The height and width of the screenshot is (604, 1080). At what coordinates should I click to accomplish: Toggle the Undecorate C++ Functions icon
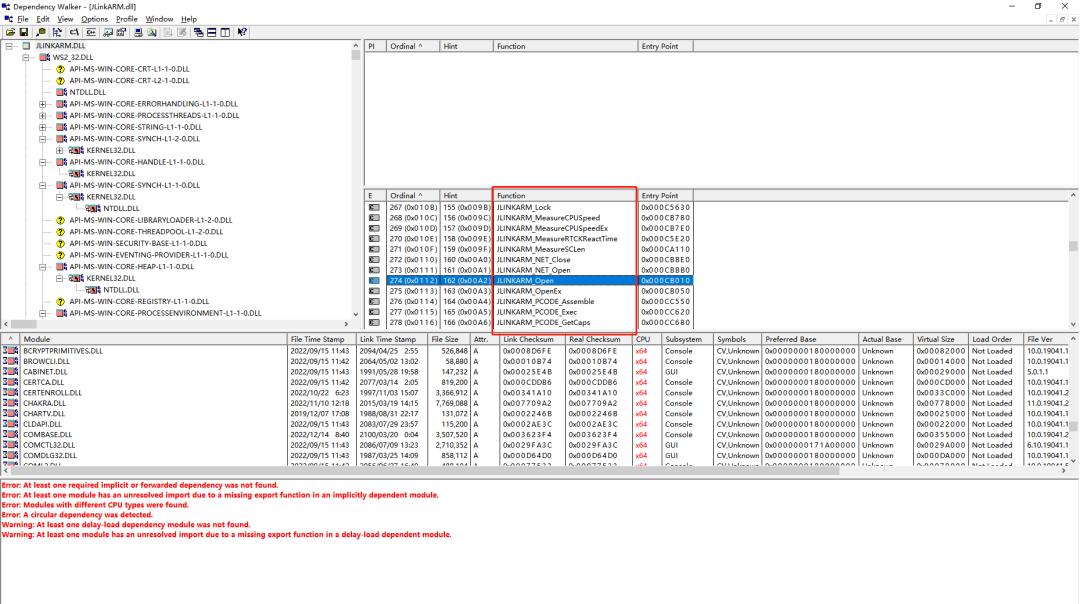[x=91, y=32]
